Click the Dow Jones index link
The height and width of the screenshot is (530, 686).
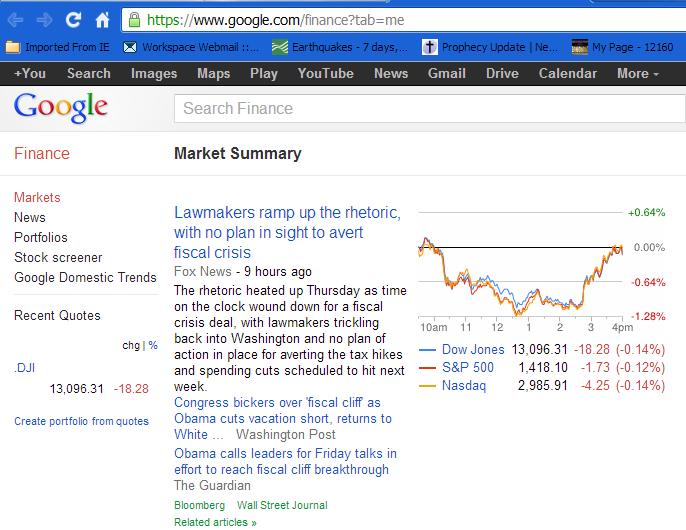(x=473, y=349)
